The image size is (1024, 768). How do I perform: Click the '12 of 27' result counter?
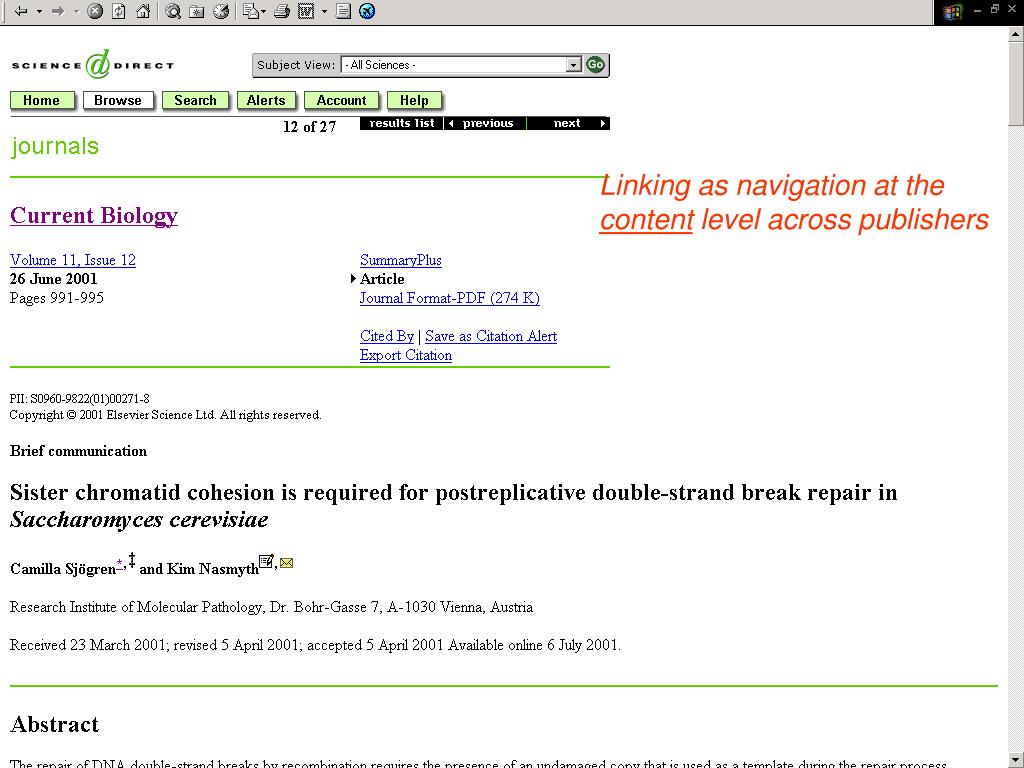coord(310,127)
